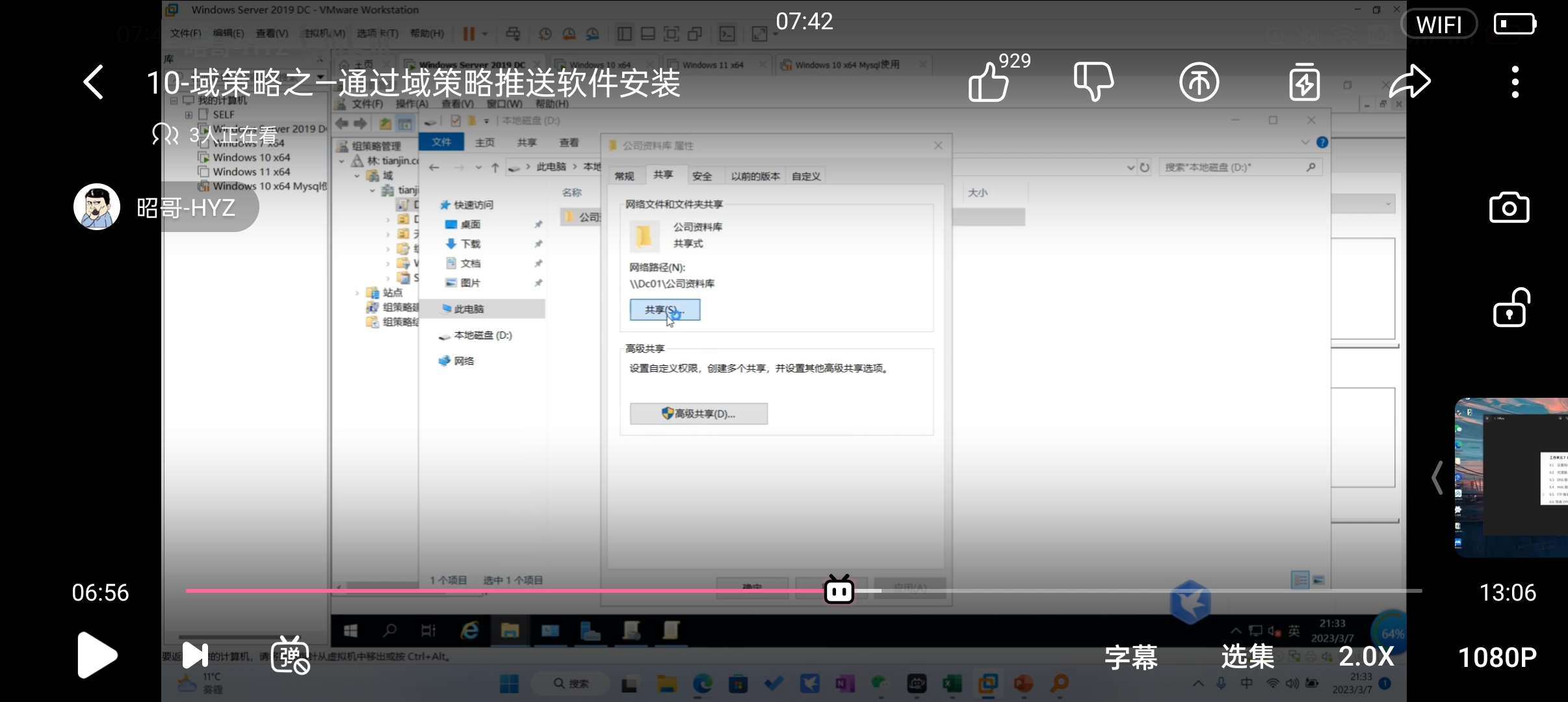Skip to next video
The height and width of the screenshot is (702, 1568).
coord(194,655)
